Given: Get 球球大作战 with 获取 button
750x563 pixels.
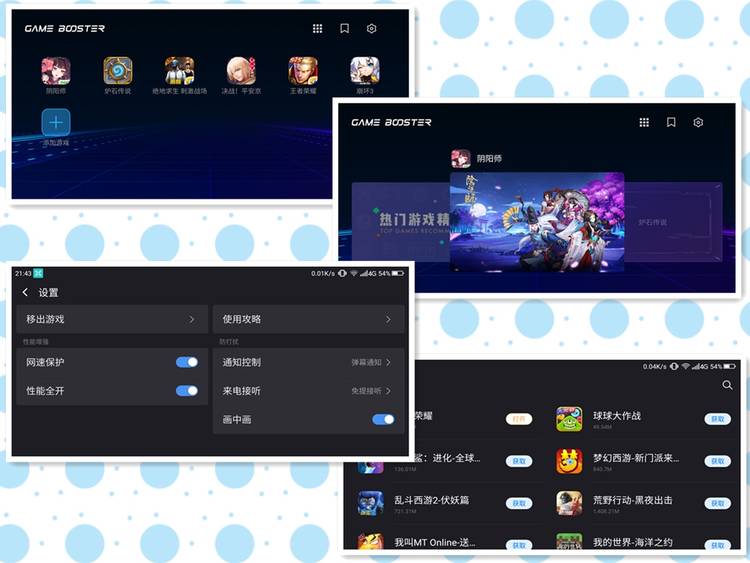Looking at the screenshot, I should 717,419.
